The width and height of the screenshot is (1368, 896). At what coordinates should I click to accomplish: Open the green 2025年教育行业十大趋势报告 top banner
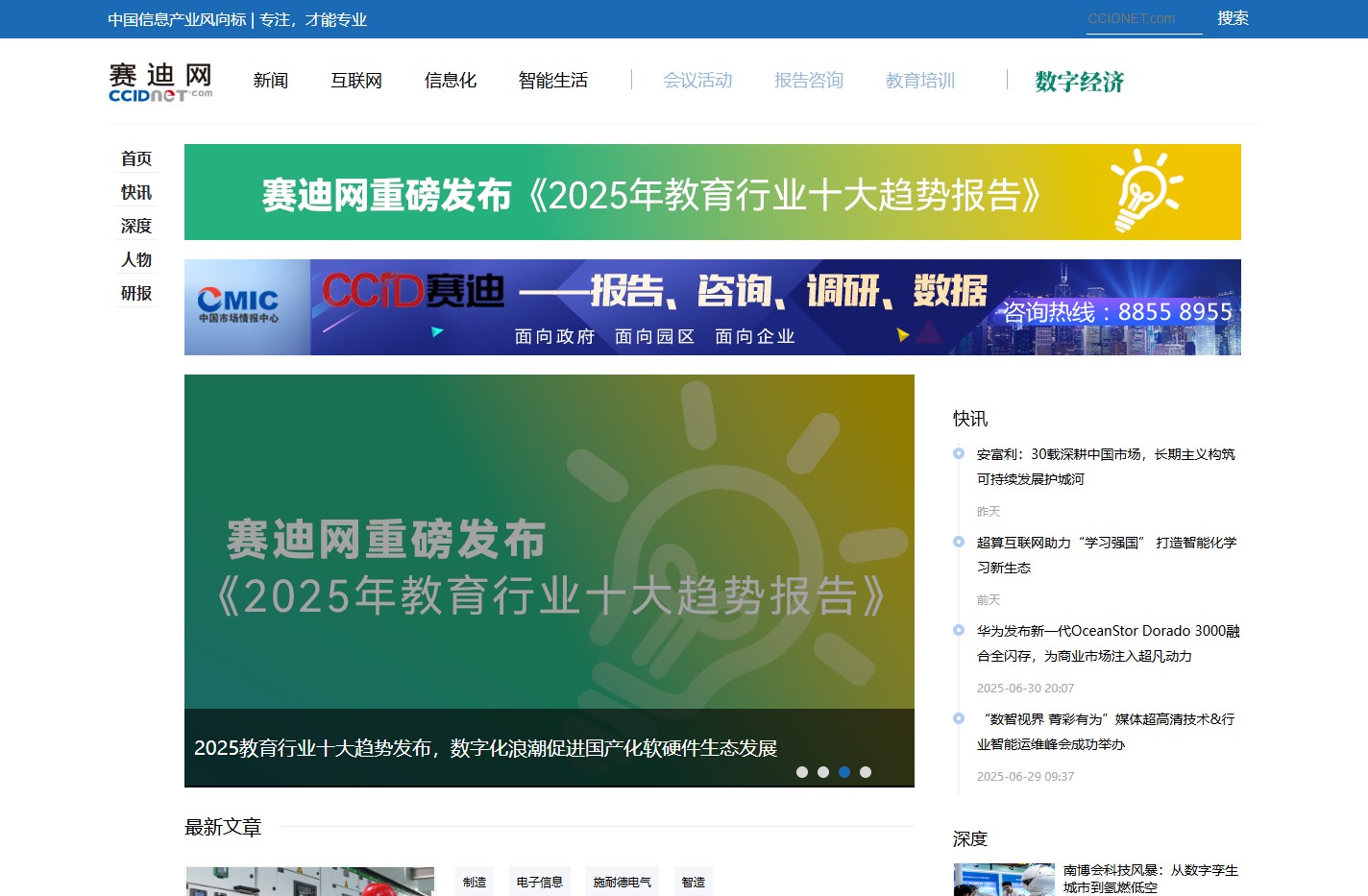point(713,192)
